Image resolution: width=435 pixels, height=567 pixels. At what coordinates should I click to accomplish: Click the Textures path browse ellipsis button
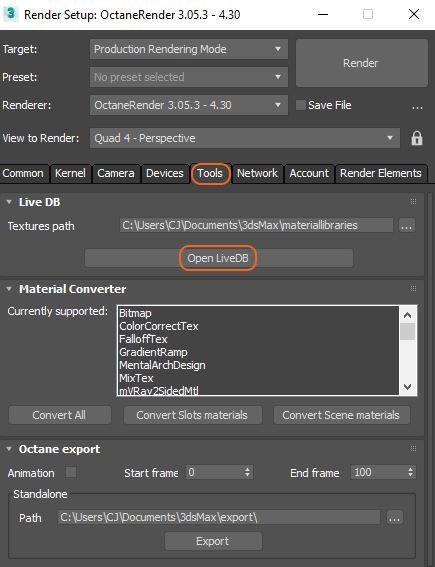click(x=406, y=226)
